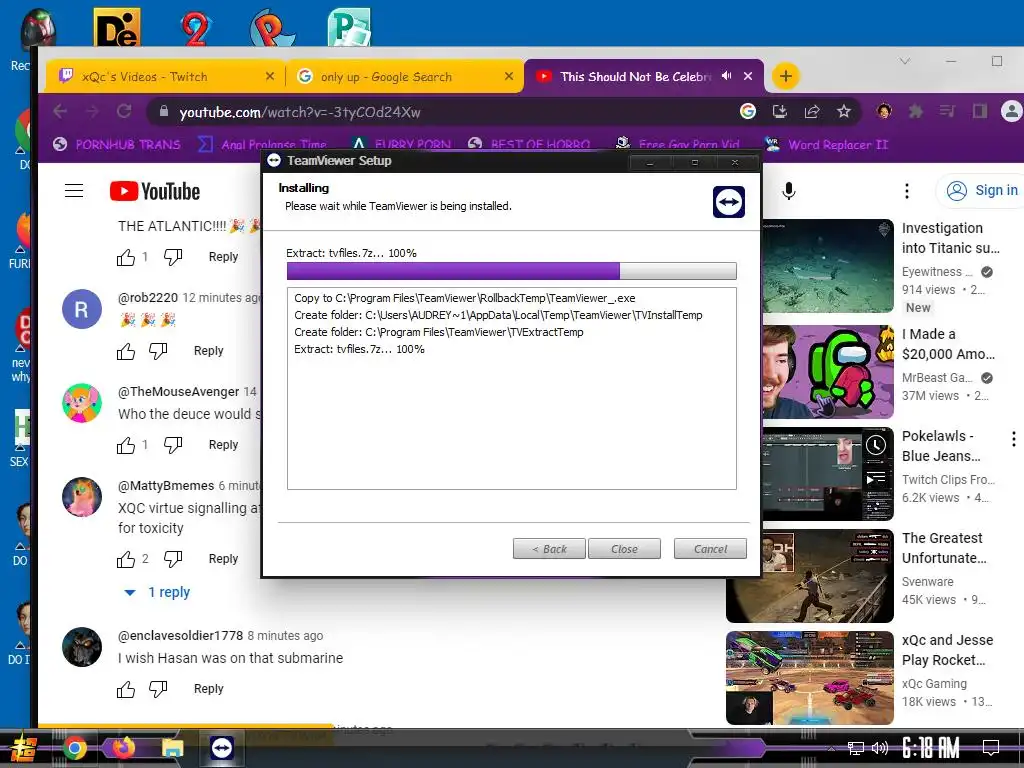Image resolution: width=1024 pixels, height=768 pixels.
Task: Switch to only up - Google Search tab
Action: [405, 76]
